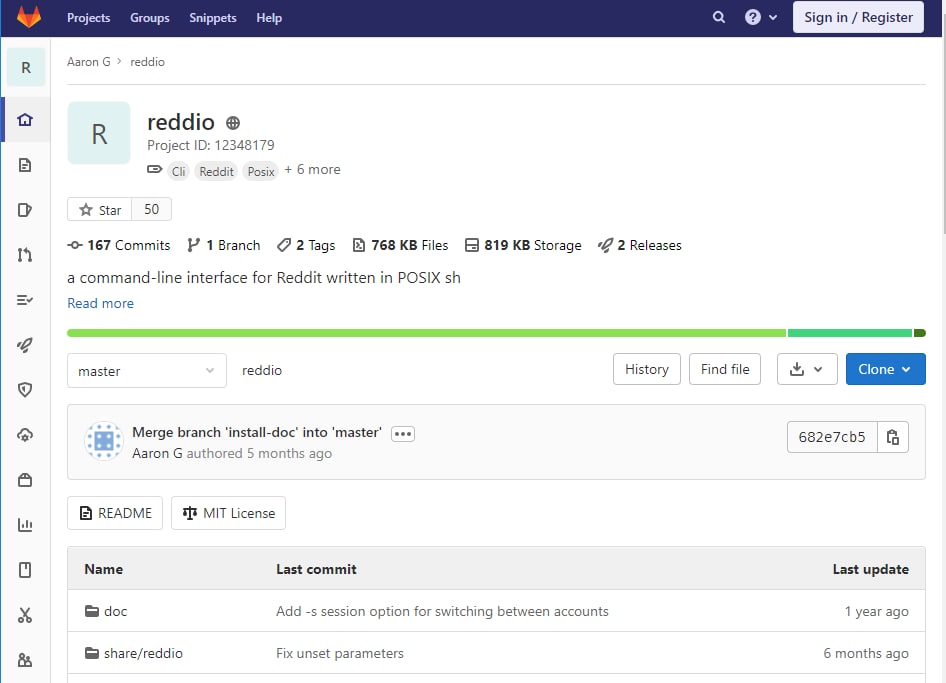Screen dimensions: 946x683
Task: Open the Clone dropdown
Action: point(885,369)
